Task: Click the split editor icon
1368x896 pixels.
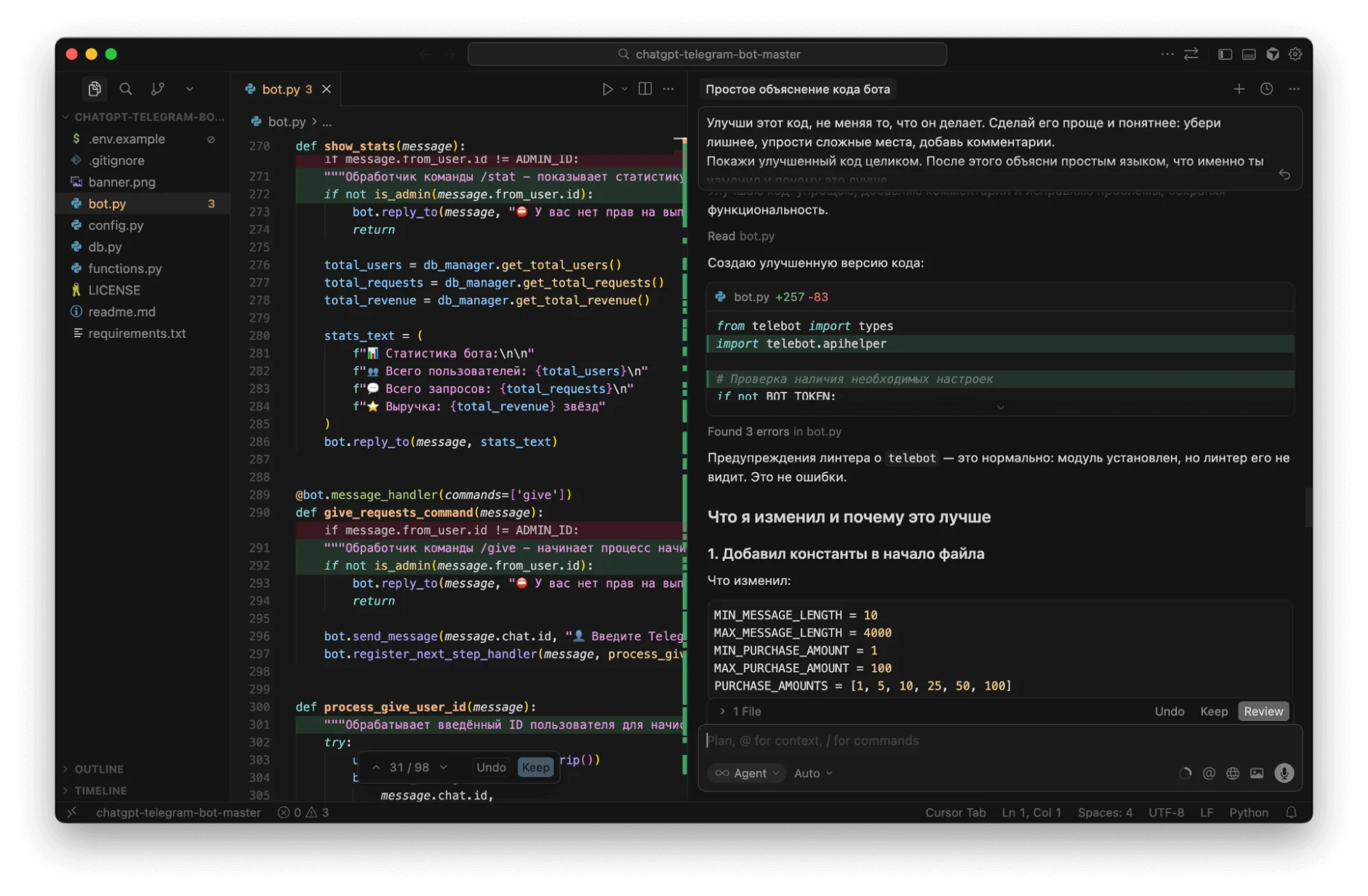Action: (645, 89)
